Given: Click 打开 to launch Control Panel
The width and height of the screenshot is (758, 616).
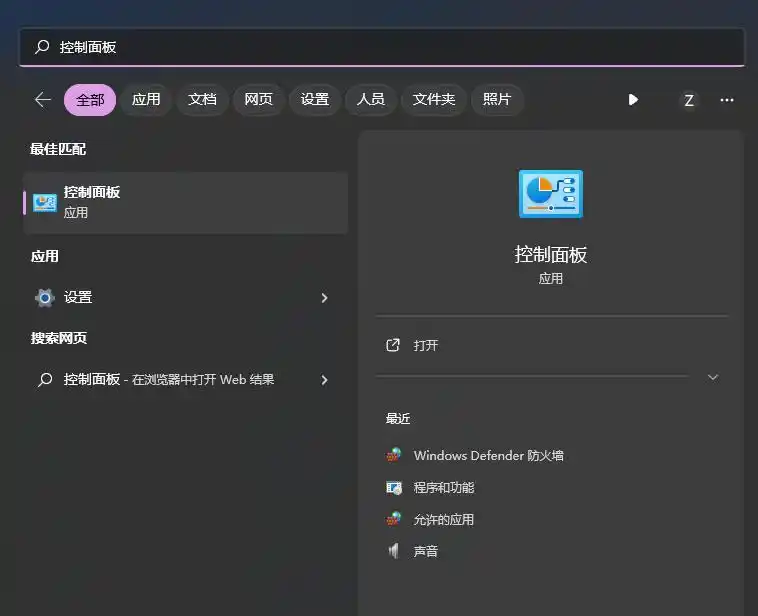Looking at the screenshot, I should [426, 345].
